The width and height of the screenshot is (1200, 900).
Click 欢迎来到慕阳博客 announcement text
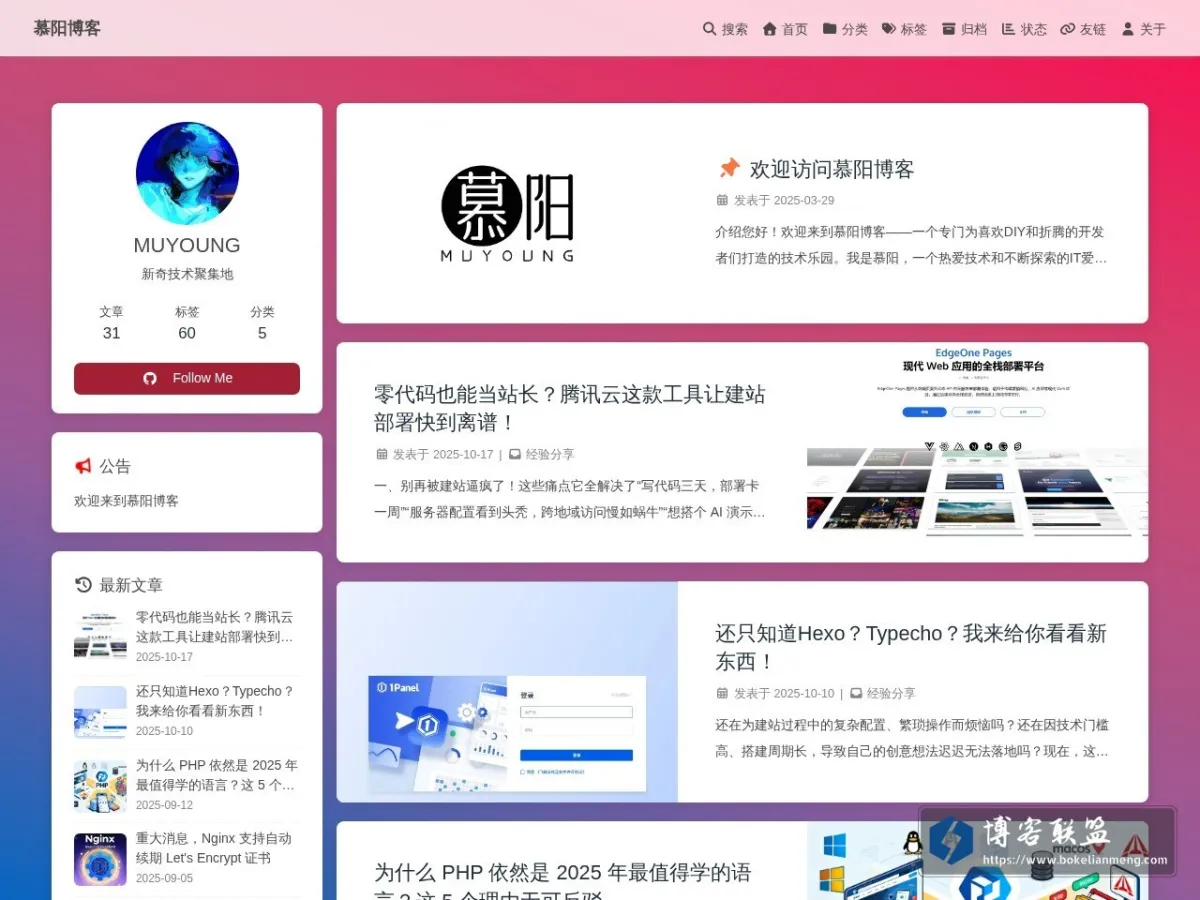pyautogui.click(x=126, y=501)
